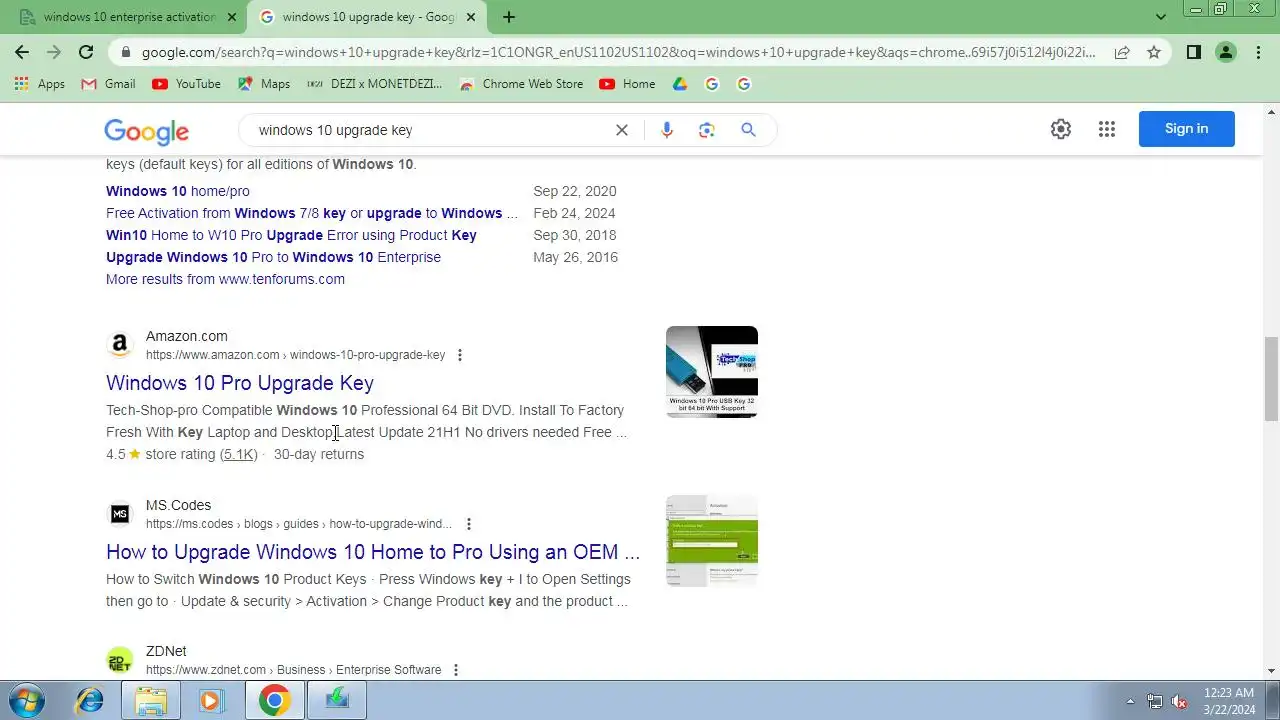
Task: Open more options for Amazon.com result
Action: [460, 355]
